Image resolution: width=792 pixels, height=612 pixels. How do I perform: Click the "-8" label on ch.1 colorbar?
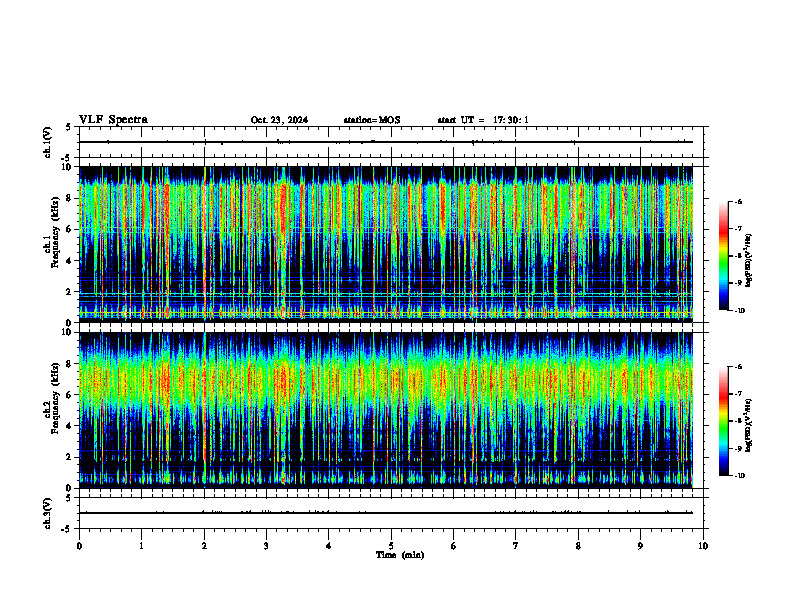point(738,256)
